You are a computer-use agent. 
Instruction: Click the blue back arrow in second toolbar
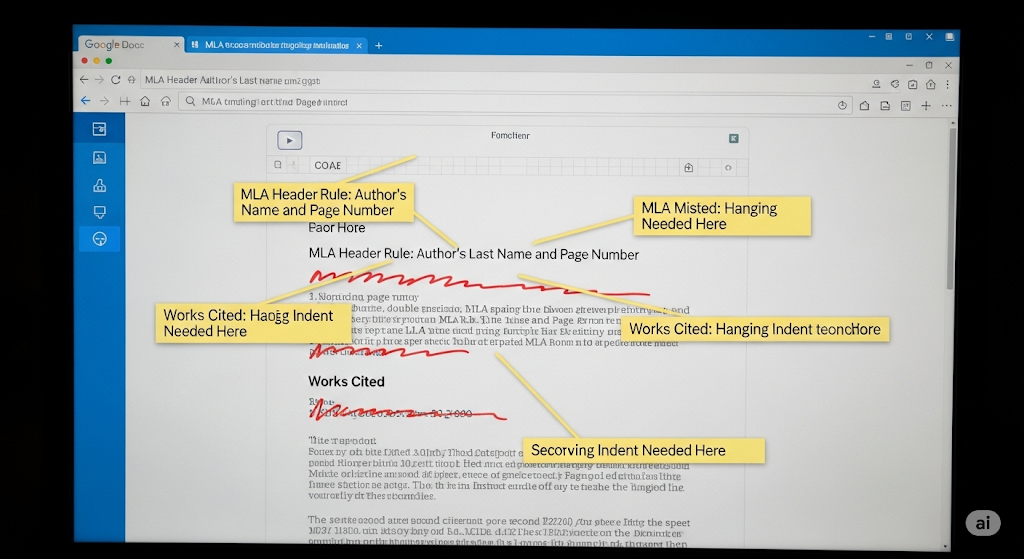click(85, 101)
